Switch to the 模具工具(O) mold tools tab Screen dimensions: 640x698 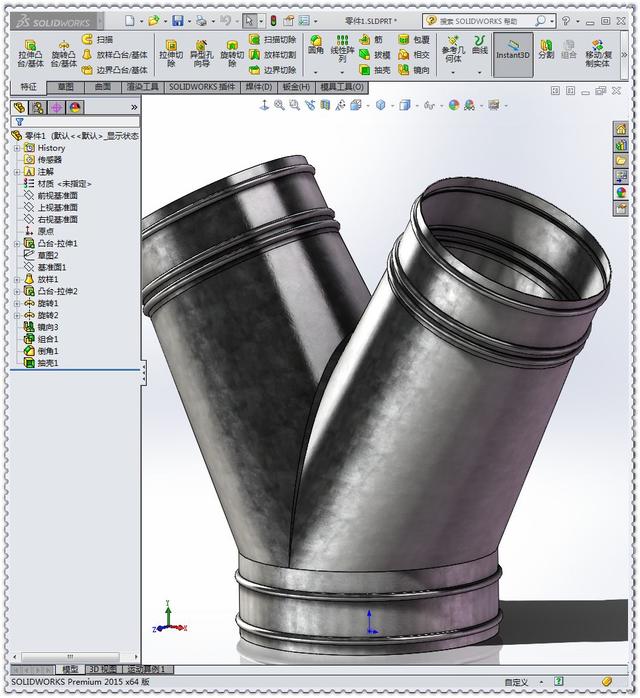pos(342,87)
